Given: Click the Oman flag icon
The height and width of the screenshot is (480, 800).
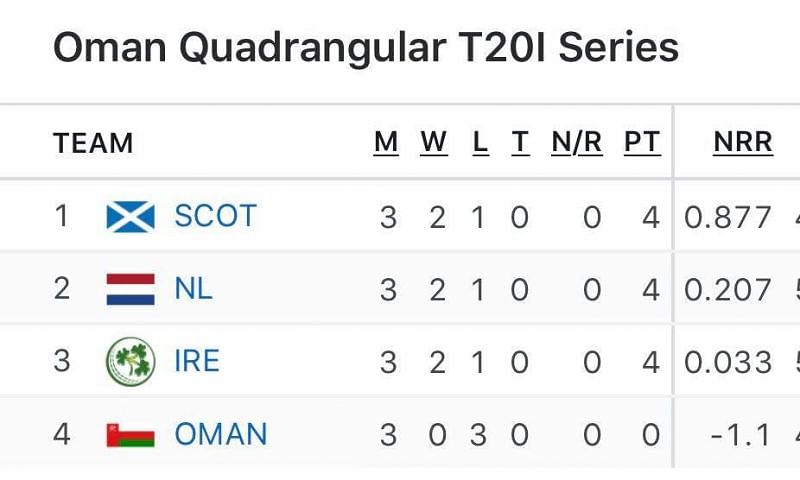Looking at the screenshot, I should tap(131, 435).
